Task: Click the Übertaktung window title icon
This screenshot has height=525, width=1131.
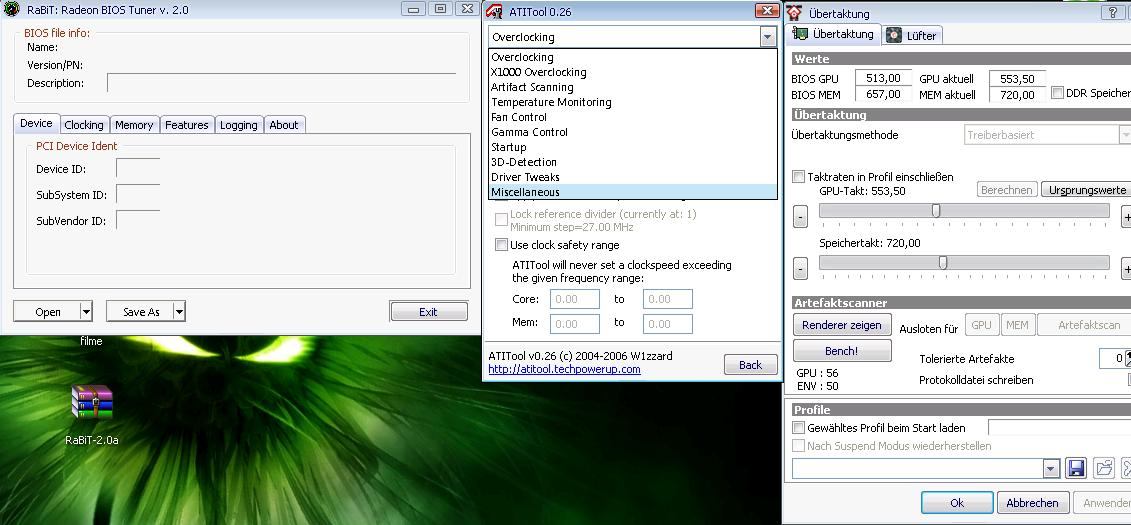Action: (x=794, y=12)
